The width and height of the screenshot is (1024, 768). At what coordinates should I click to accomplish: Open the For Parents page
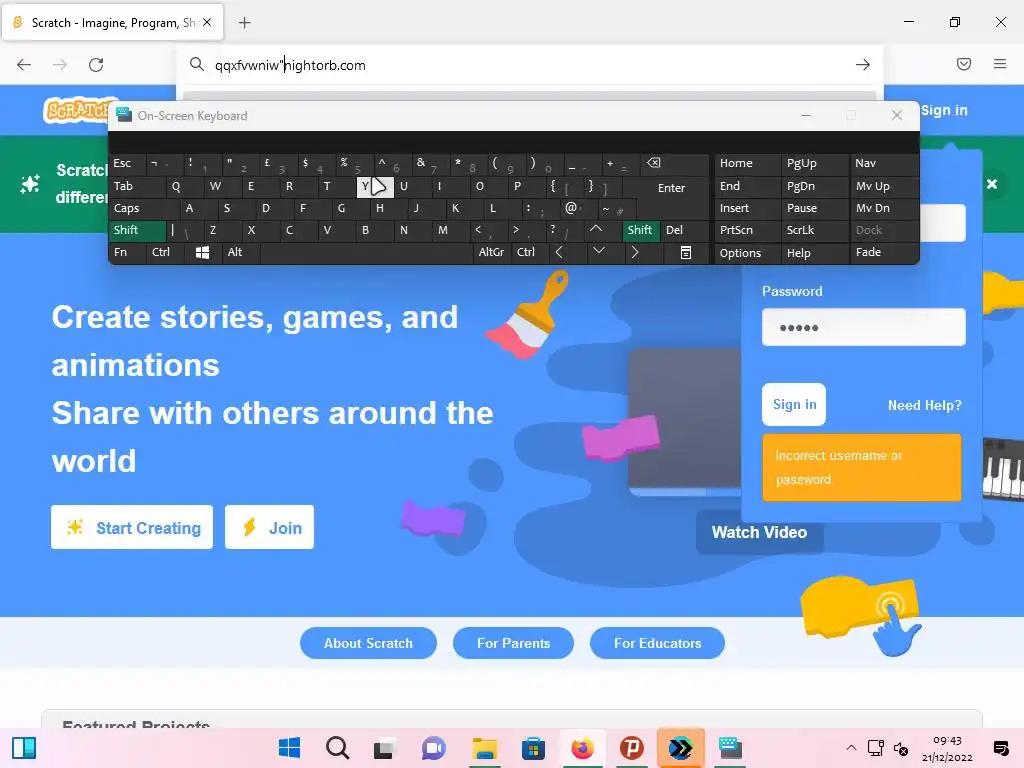click(x=513, y=643)
